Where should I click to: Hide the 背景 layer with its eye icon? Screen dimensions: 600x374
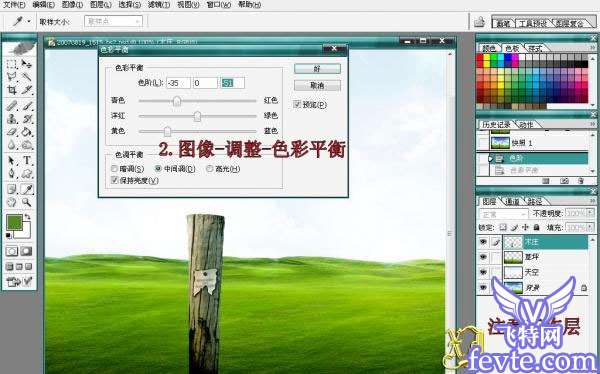(483, 287)
